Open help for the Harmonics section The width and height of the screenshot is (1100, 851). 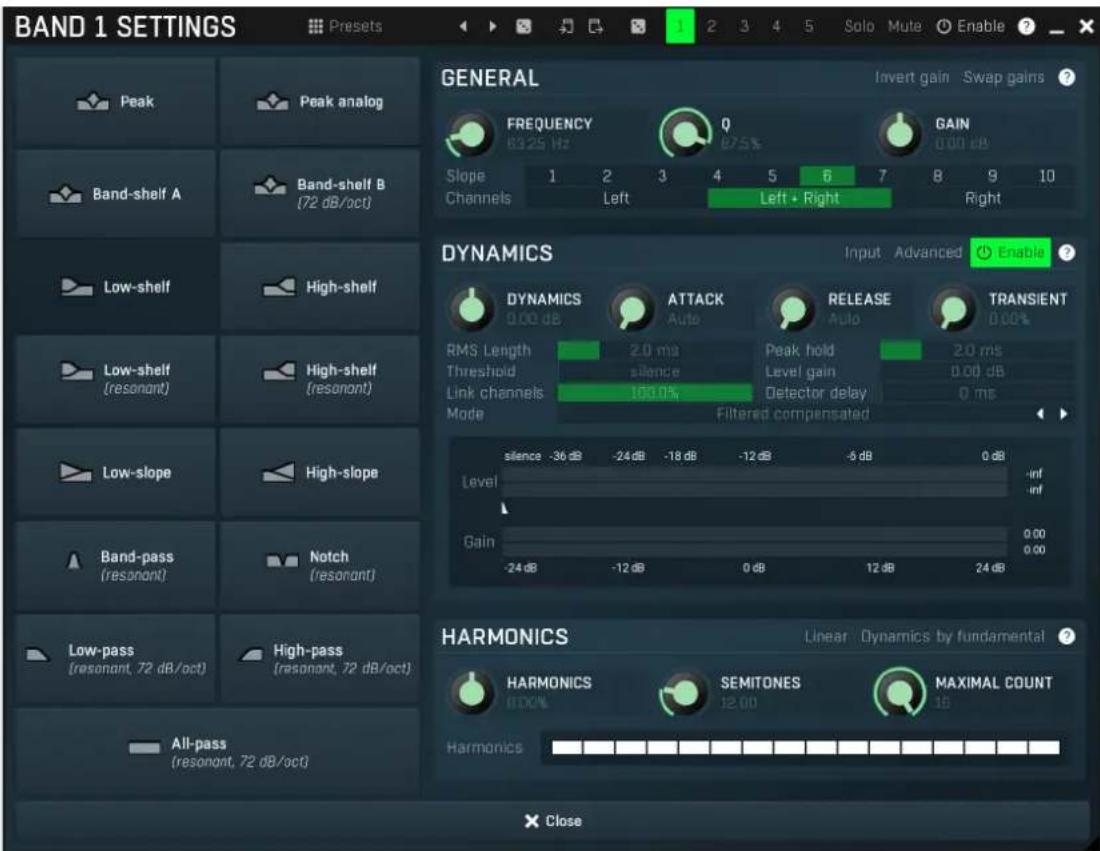point(1066,636)
